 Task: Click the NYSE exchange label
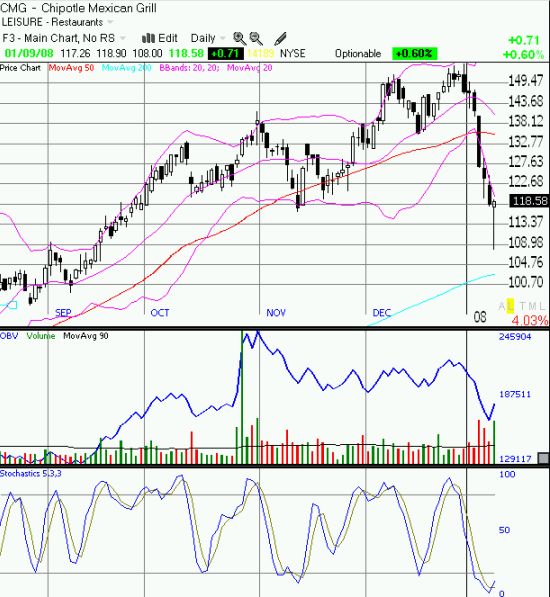[x=292, y=53]
